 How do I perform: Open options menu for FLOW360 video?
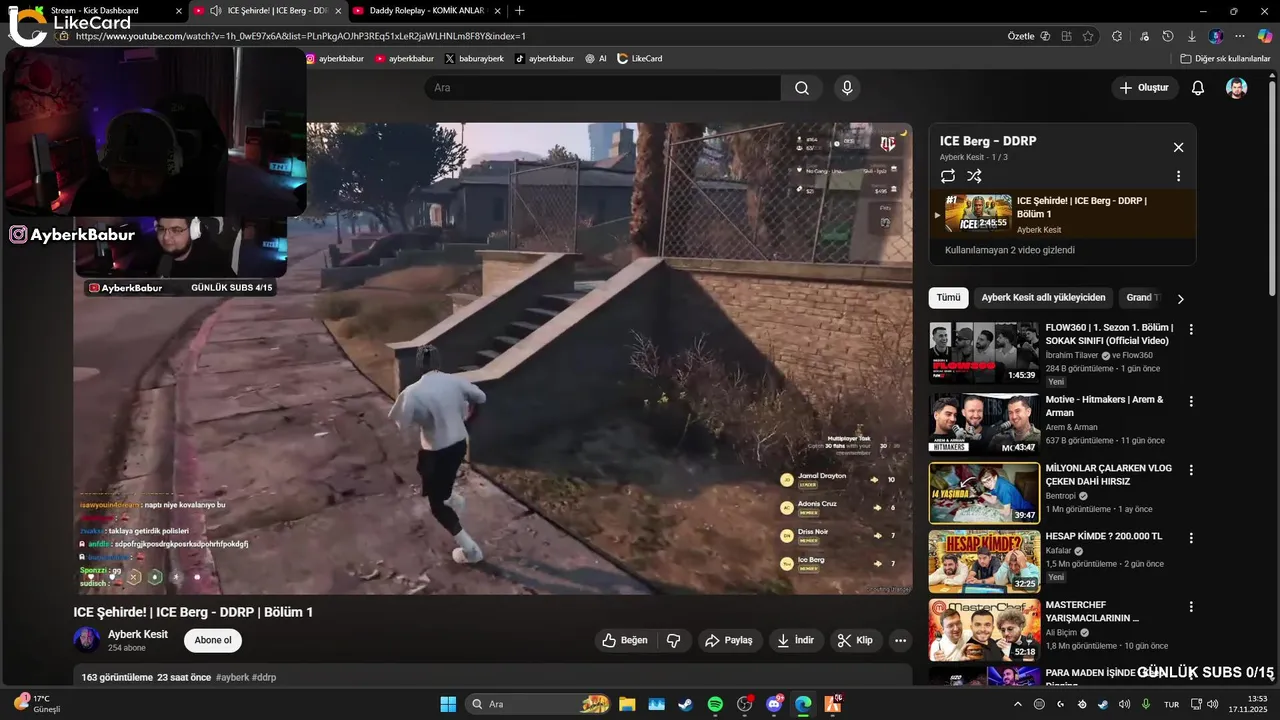point(1191,329)
